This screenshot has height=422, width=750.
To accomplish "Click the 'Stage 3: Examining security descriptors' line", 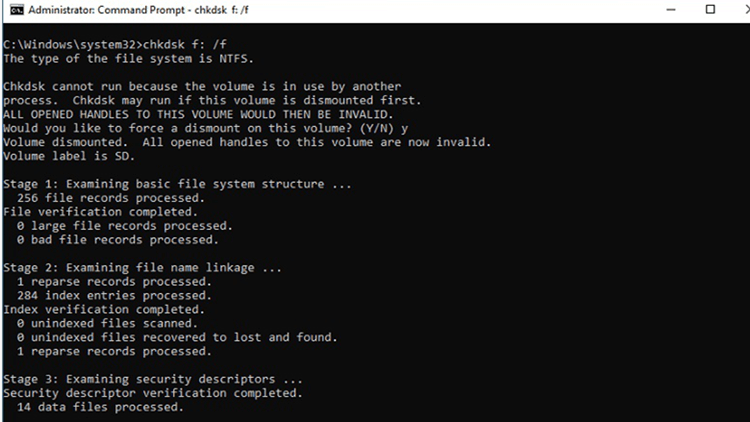I will pos(153,379).
